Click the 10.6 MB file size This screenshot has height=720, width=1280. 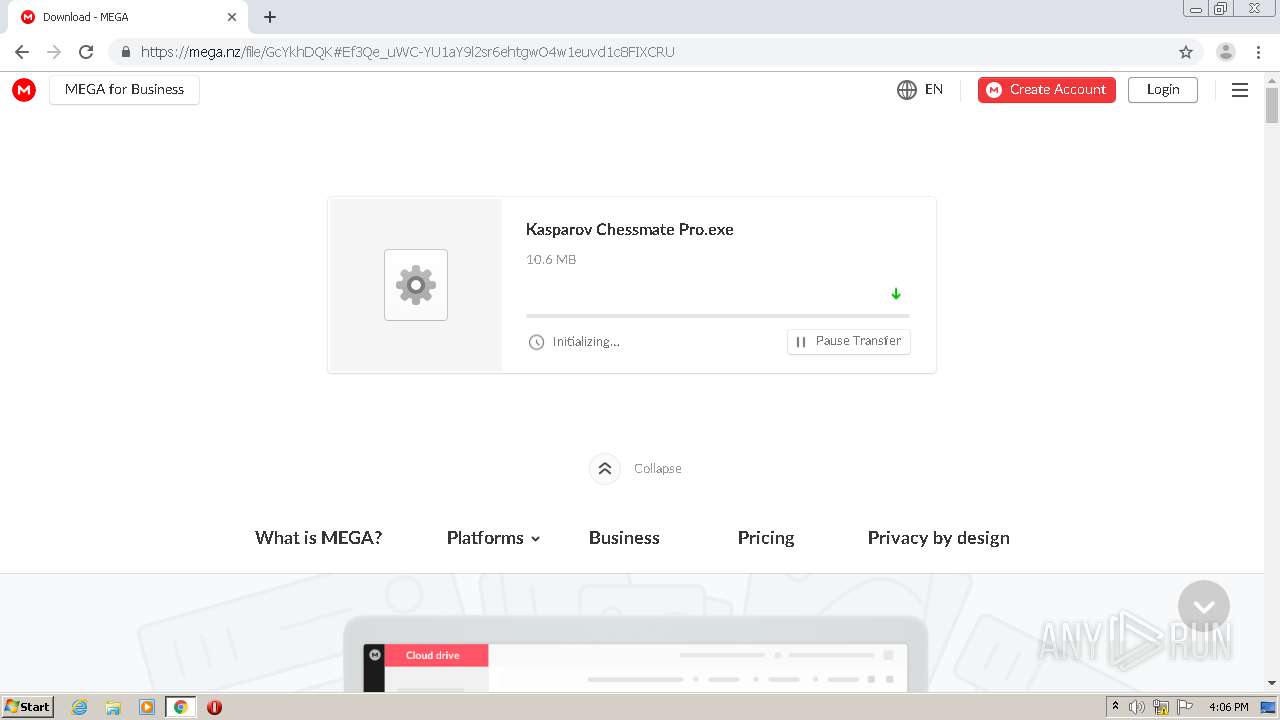coord(551,260)
